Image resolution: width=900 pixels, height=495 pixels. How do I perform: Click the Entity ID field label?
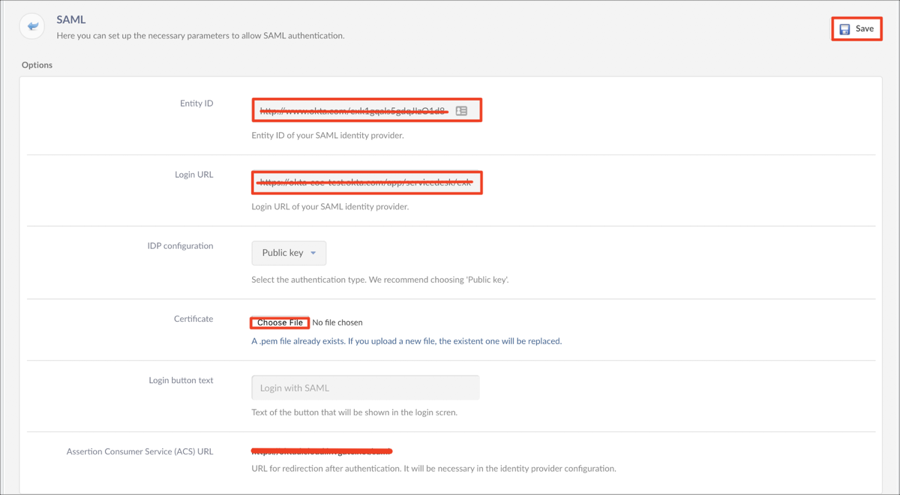(196, 104)
